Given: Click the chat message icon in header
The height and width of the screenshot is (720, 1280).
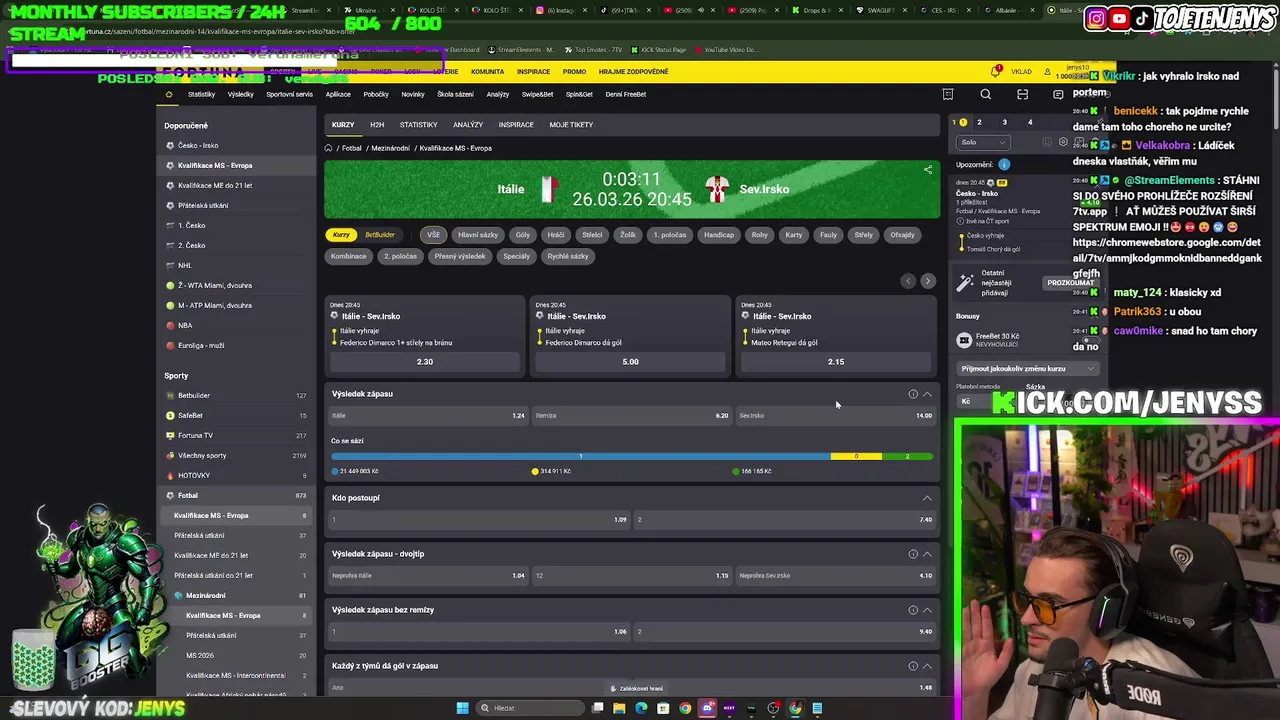Looking at the screenshot, I should tap(1058, 94).
